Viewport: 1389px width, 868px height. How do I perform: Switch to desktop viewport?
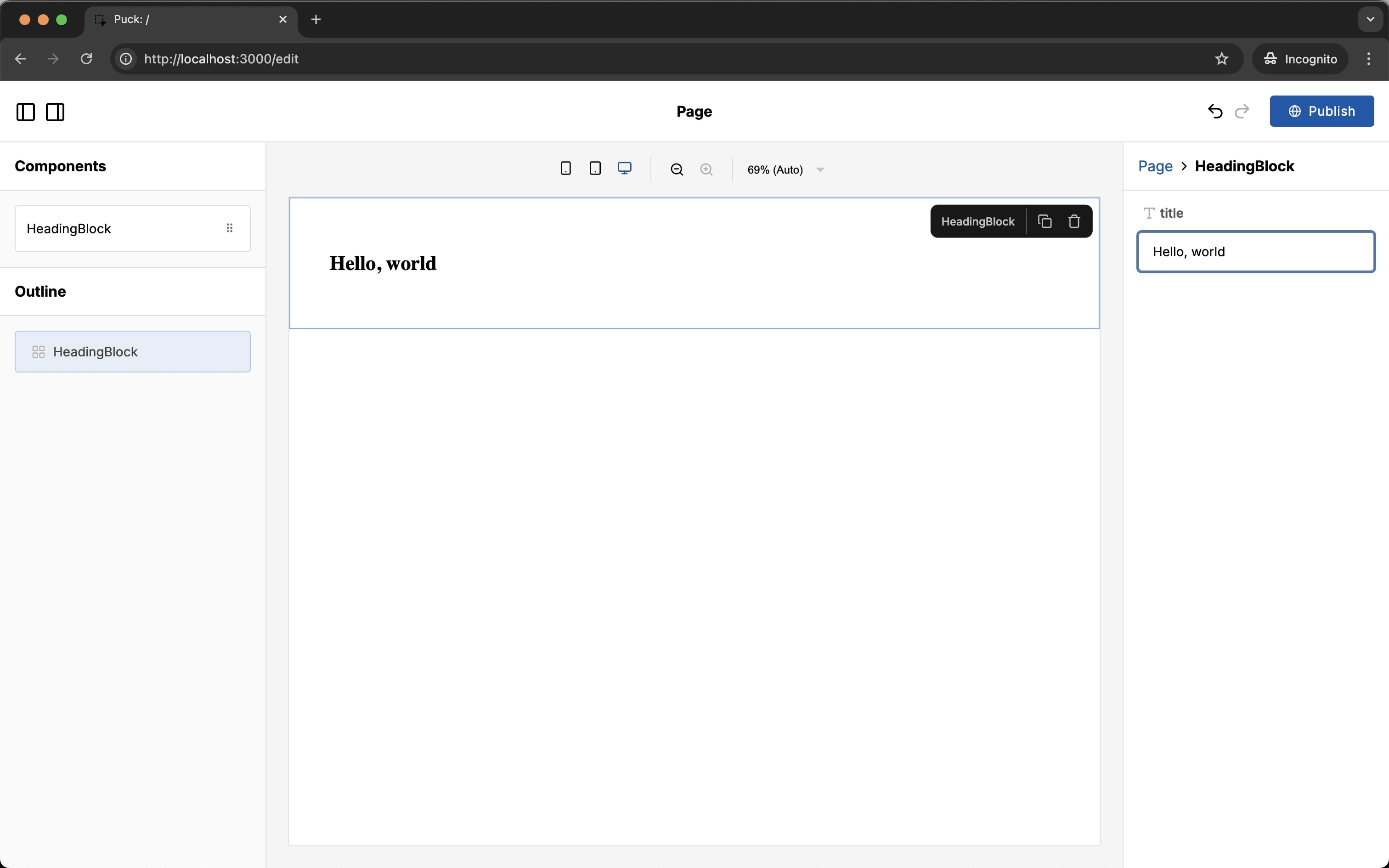[x=625, y=169]
